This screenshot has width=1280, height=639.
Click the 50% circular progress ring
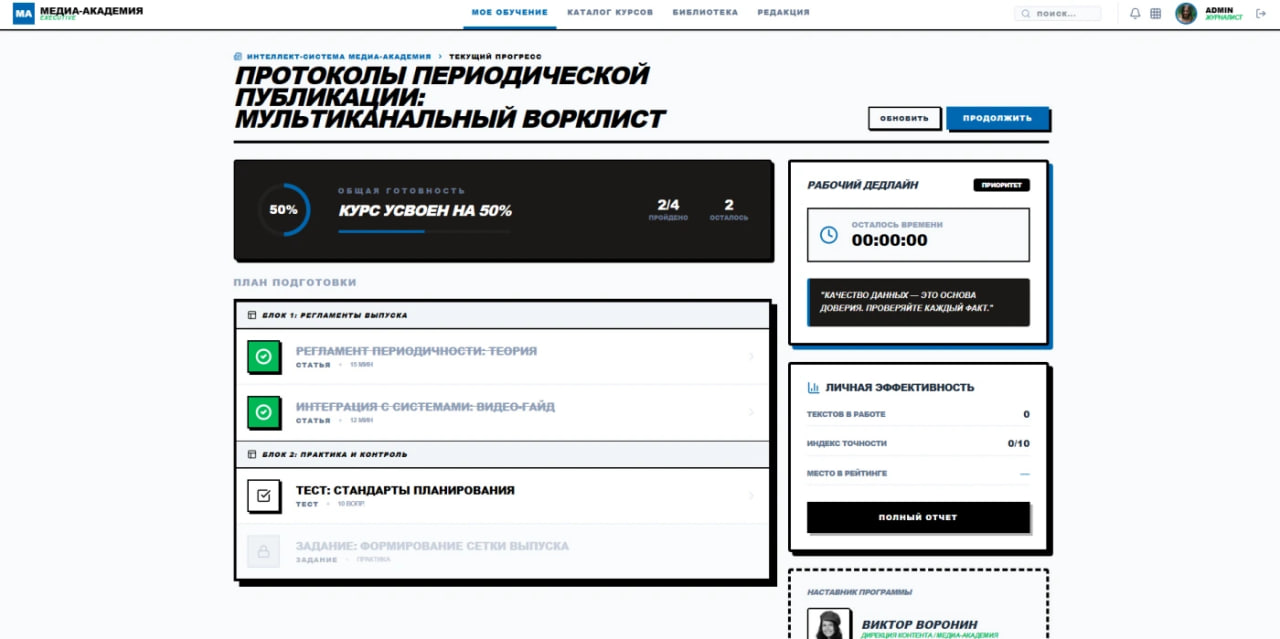pos(284,210)
